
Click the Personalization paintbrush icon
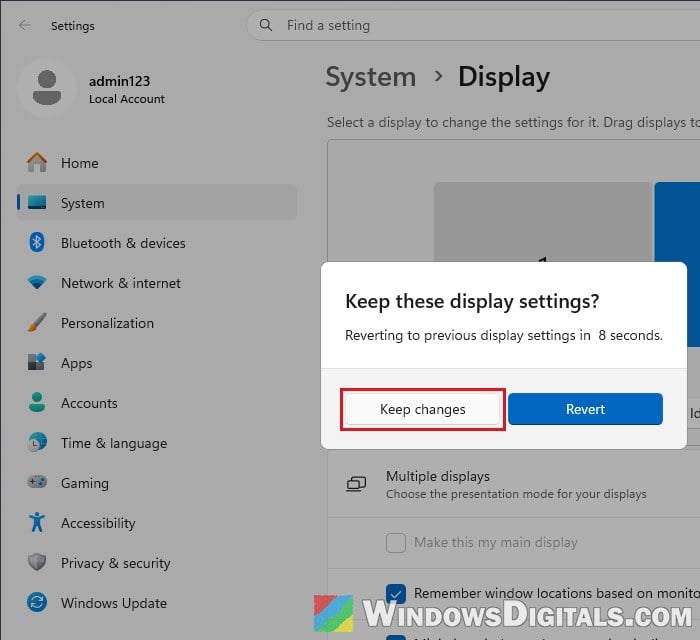point(37,322)
